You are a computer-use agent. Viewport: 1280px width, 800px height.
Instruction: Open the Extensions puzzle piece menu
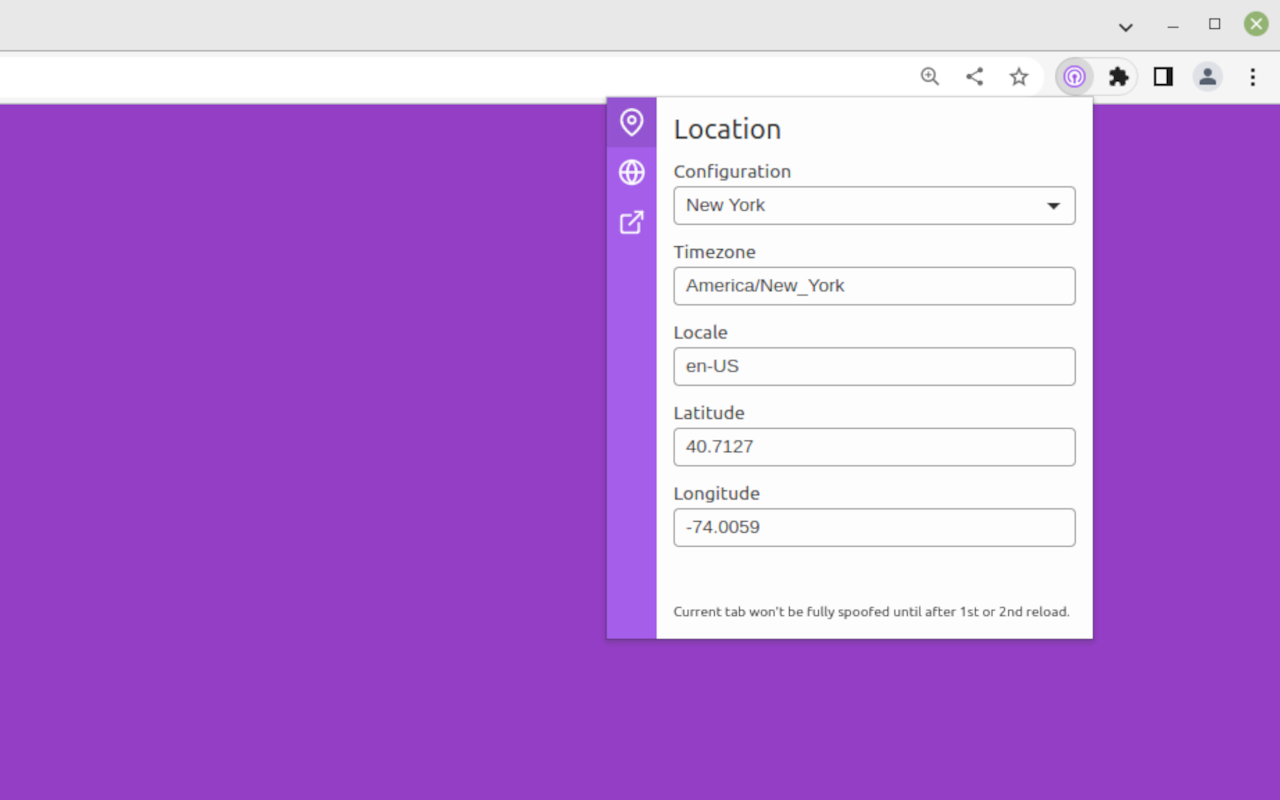click(1118, 77)
